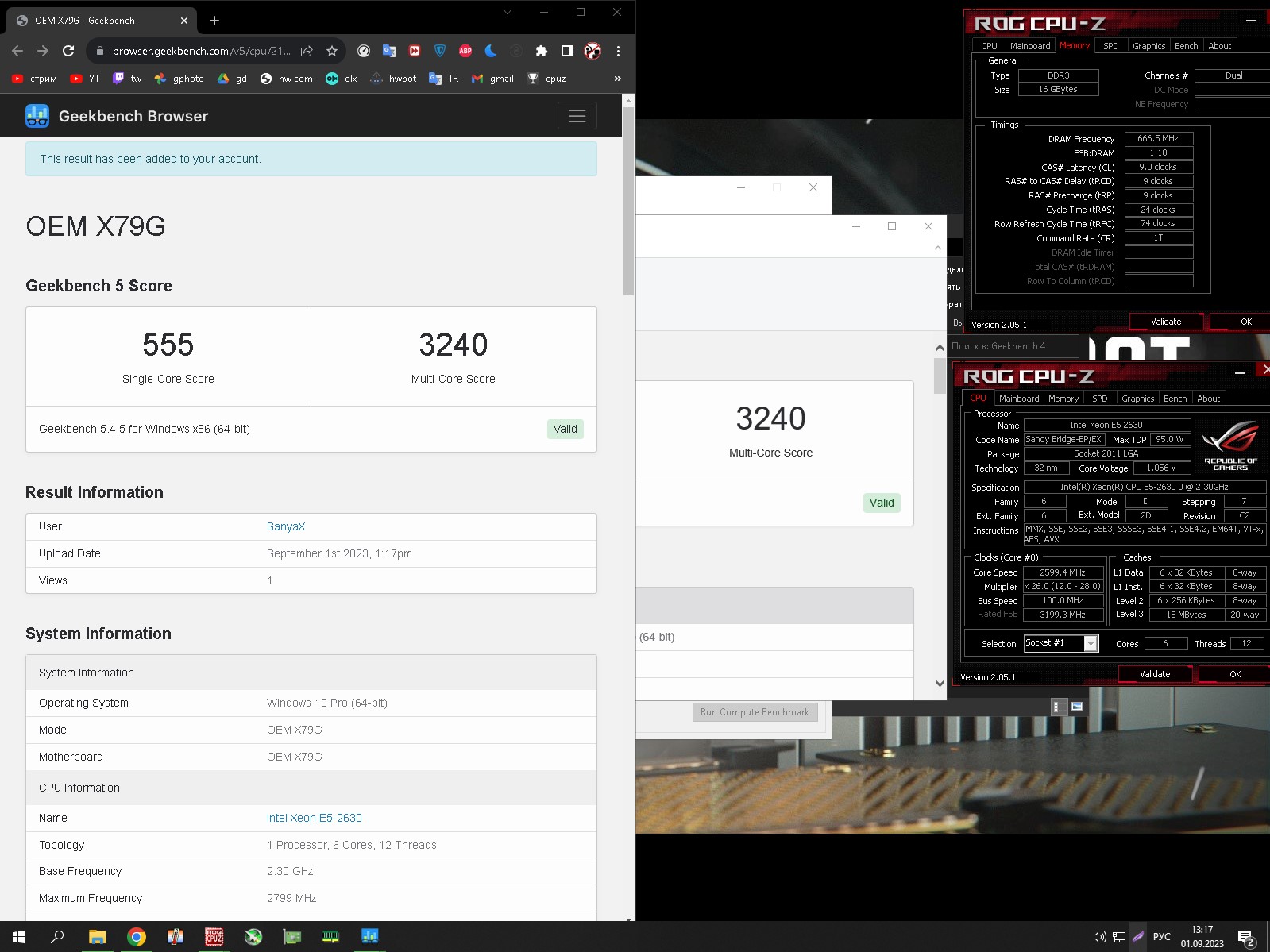
Task: Collapse chevron in the Geekbench app window
Action: click(x=938, y=248)
